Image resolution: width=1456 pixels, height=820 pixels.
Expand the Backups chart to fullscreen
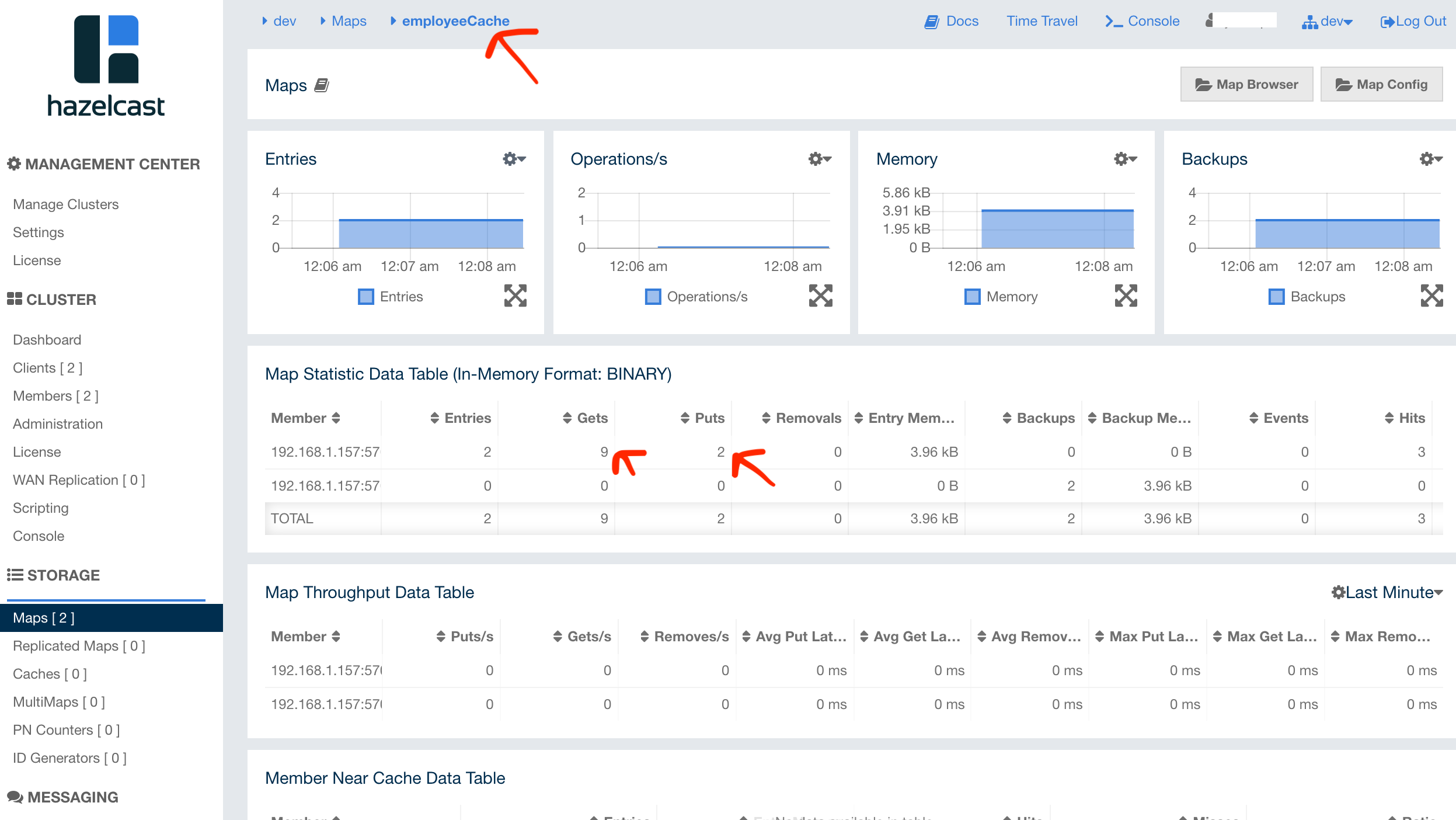coord(1431,296)
